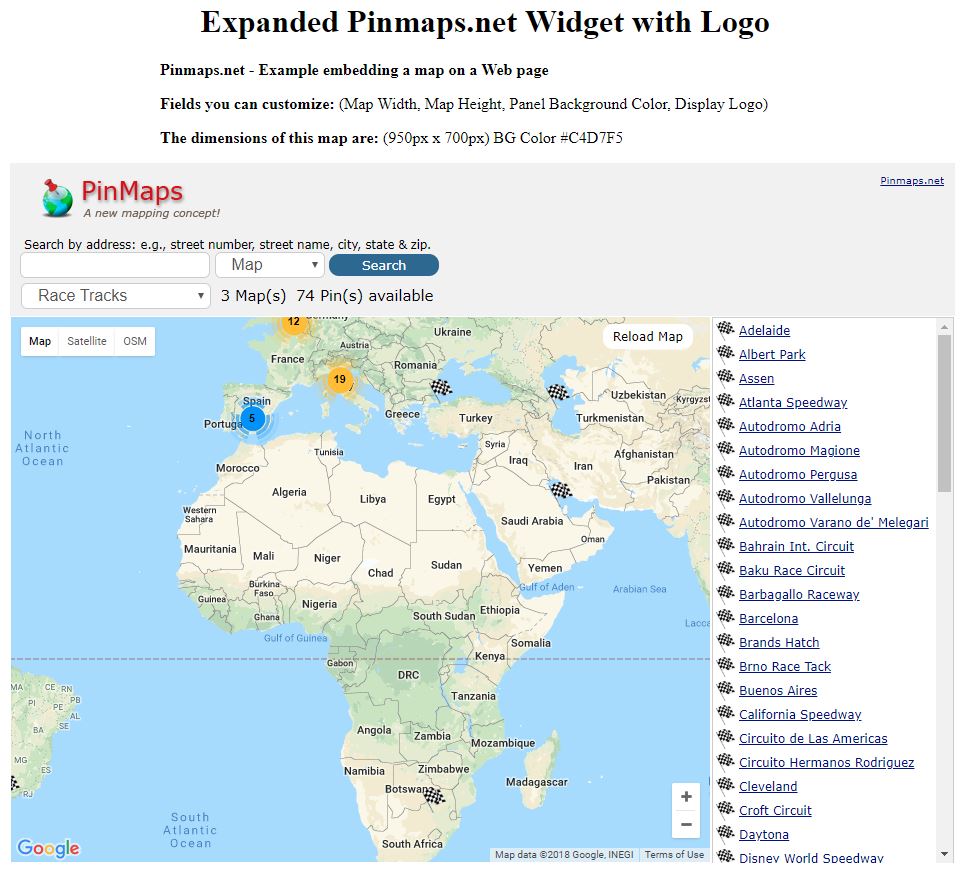This screenshot has width=965, height=870.
Task: Open the Autodromo Vallelunga link
Action: click(805, 498)
